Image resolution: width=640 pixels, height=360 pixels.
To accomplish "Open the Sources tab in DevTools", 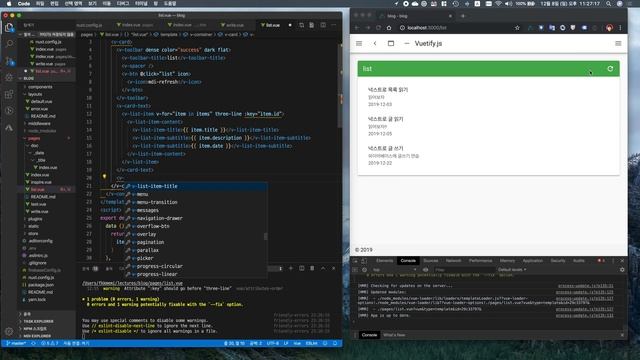I will coord(431,260).
